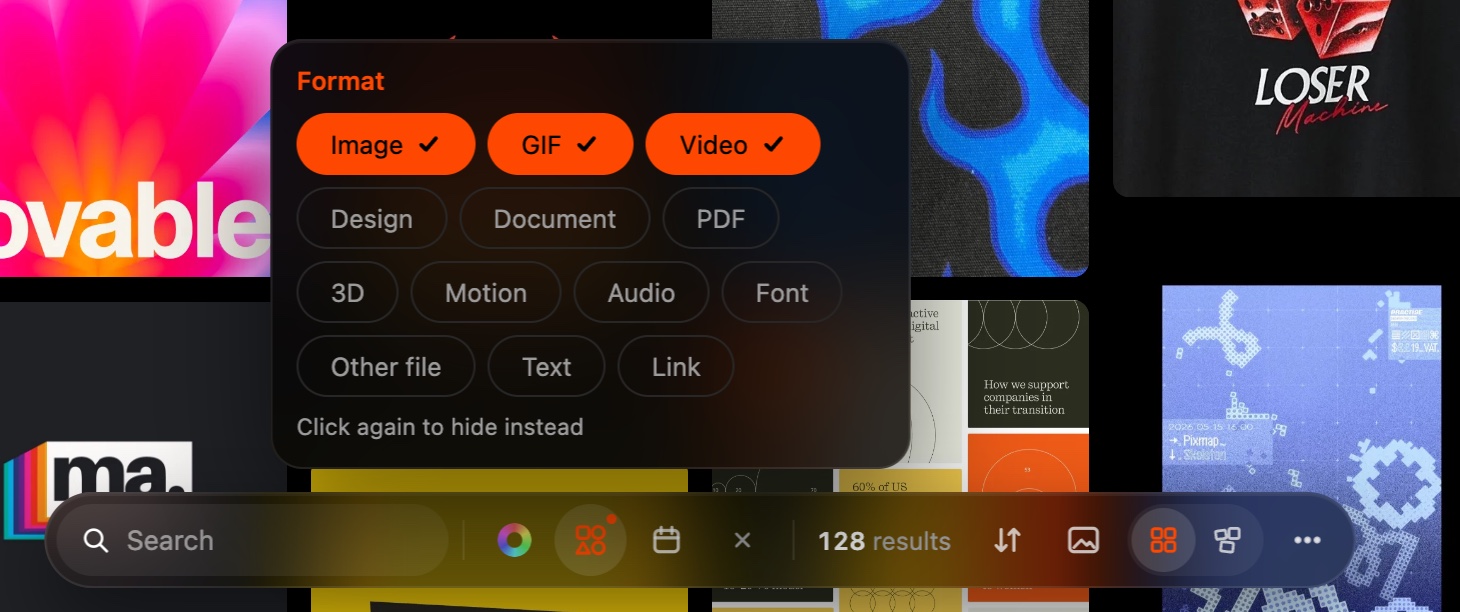Enable the 3D format filter

(348, 293)
